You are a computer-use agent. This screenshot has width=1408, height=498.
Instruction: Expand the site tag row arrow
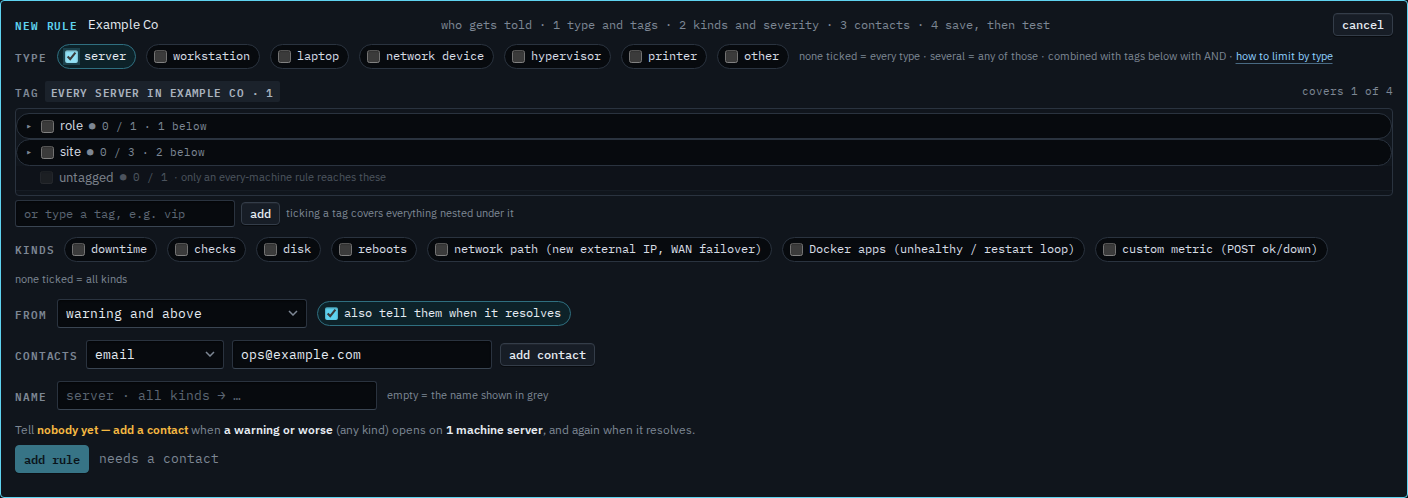[29, 152]
